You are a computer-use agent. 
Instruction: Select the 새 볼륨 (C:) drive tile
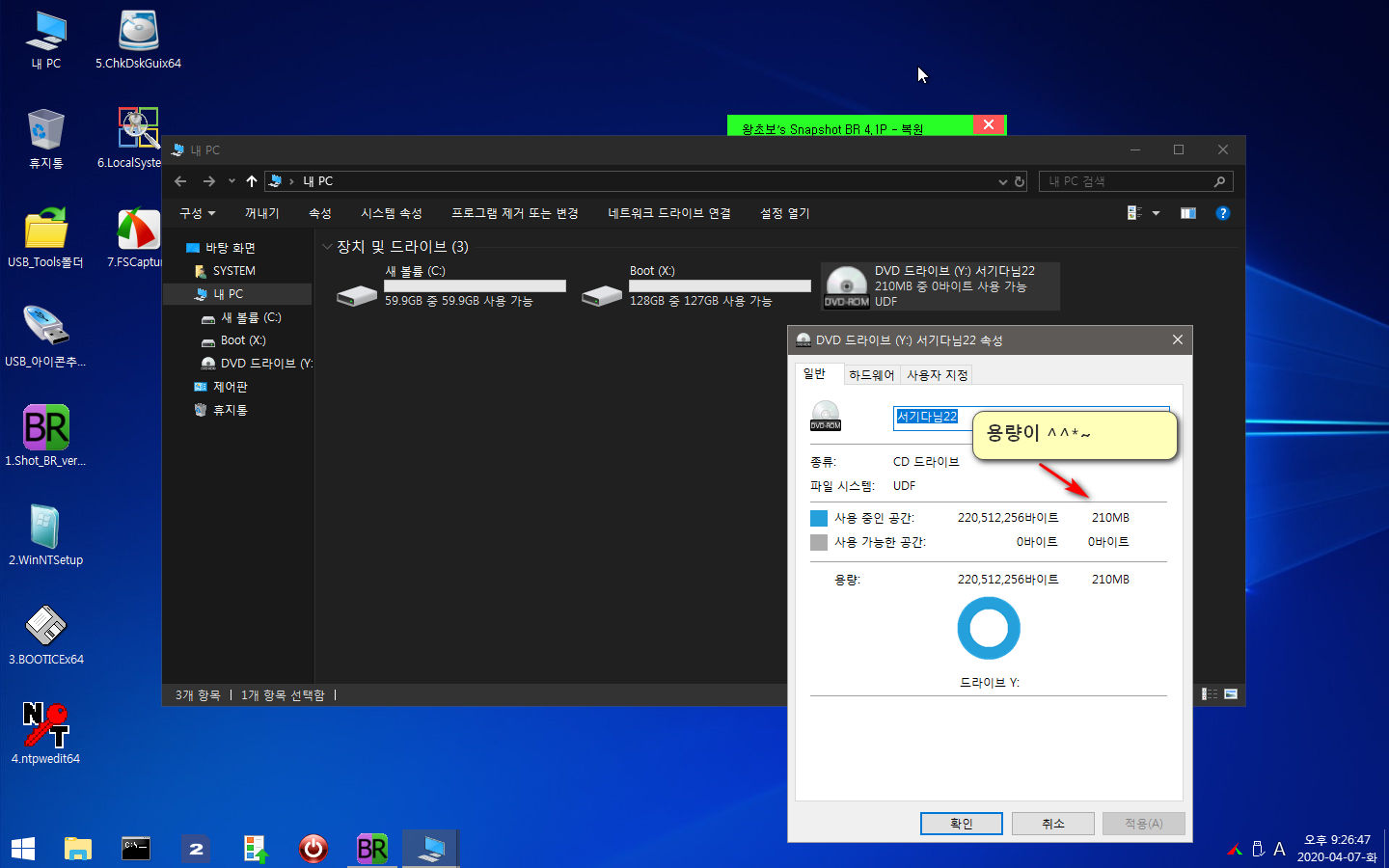point(451,286)
